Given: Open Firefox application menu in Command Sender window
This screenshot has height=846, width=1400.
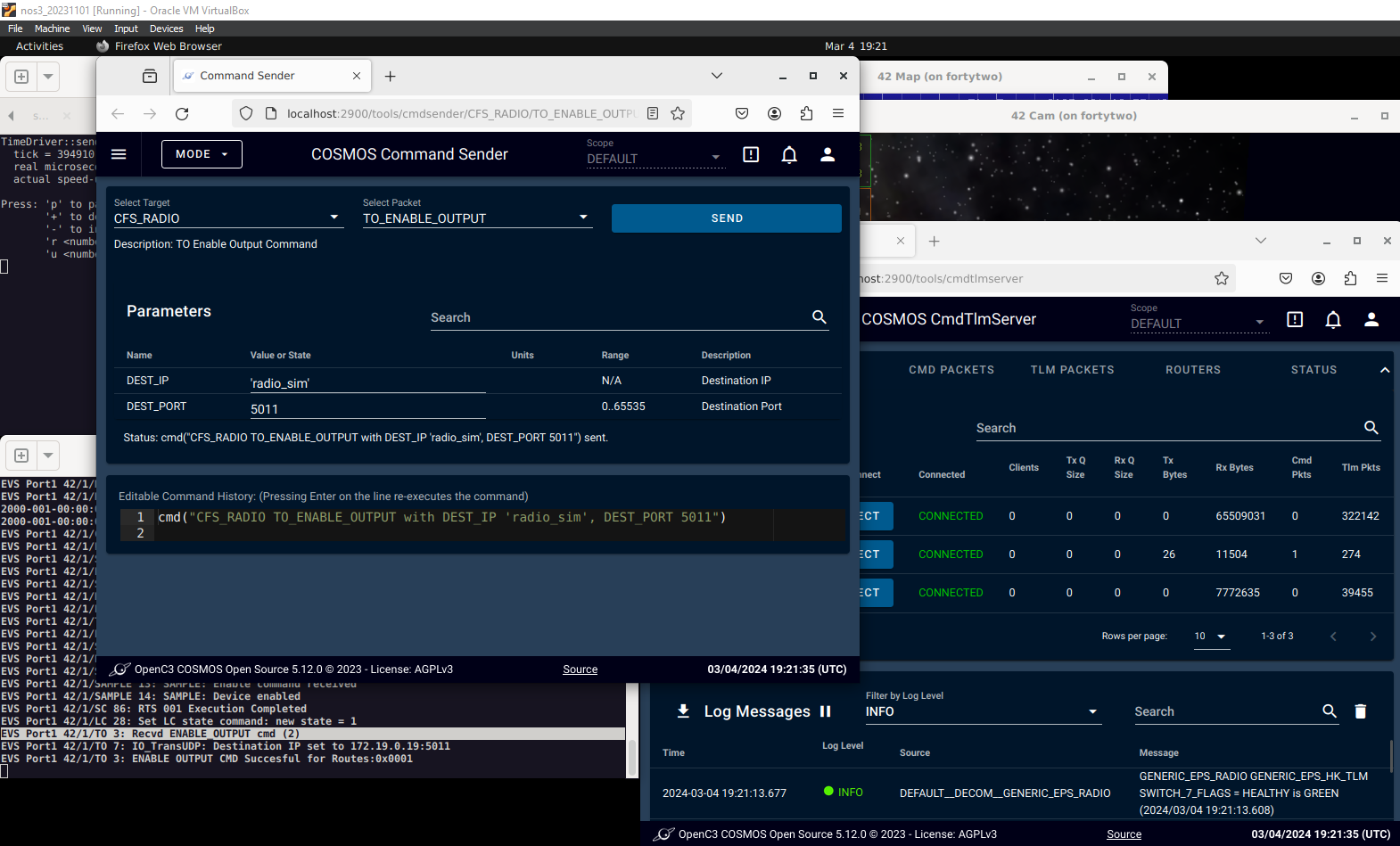Looking at the screenshot, I should [x=838, y=113].
